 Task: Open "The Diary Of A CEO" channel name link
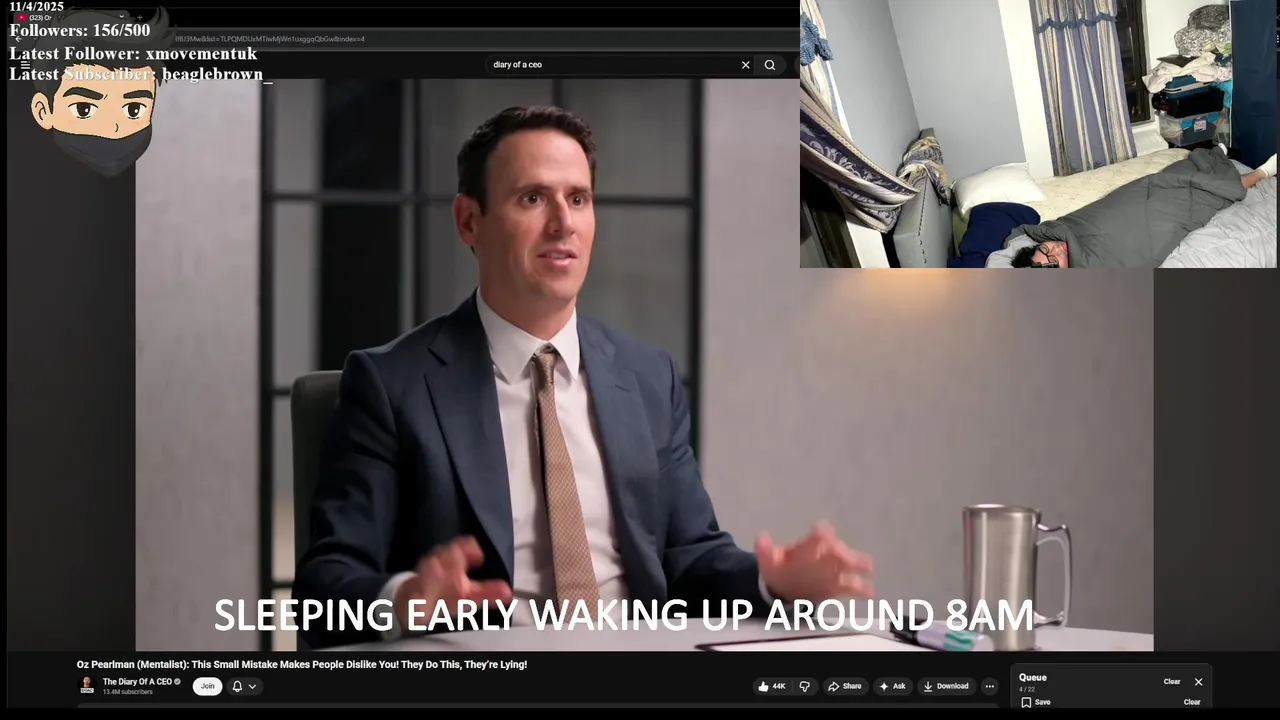point(138,682)
